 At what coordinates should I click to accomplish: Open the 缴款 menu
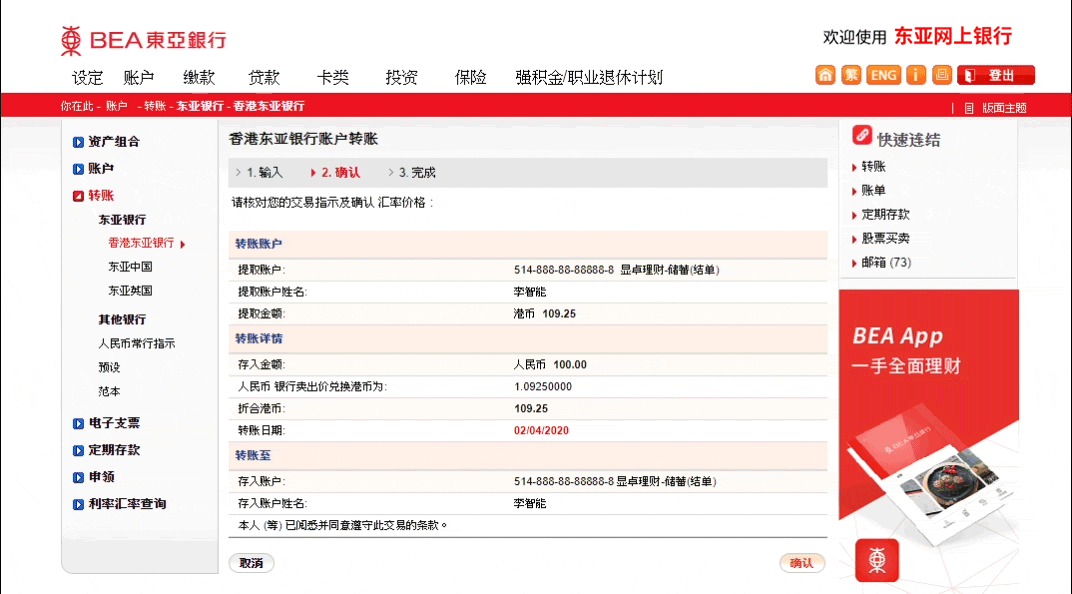(x=199, y=77)
